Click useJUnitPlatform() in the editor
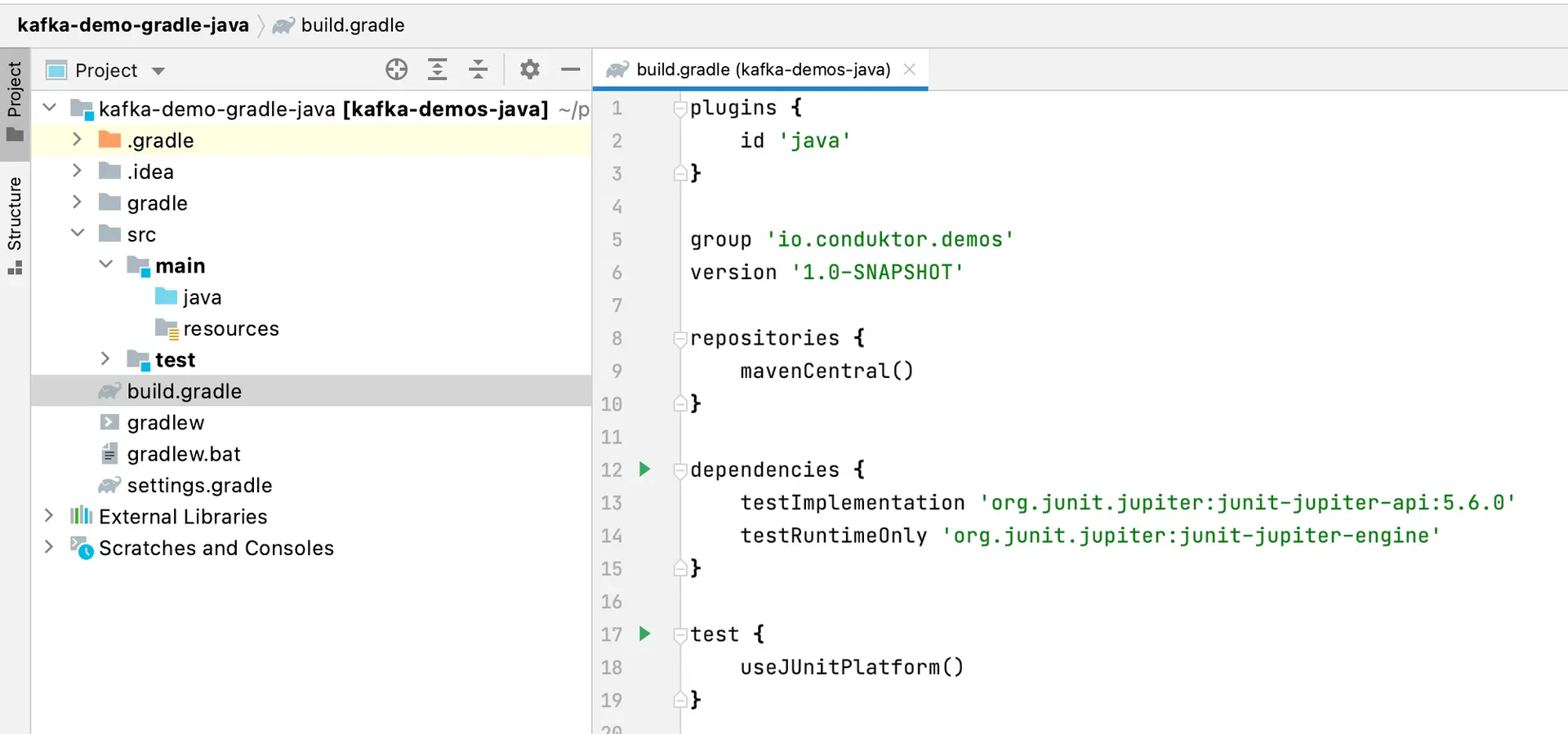The image size is (1568, 734). tap(852, 667)
